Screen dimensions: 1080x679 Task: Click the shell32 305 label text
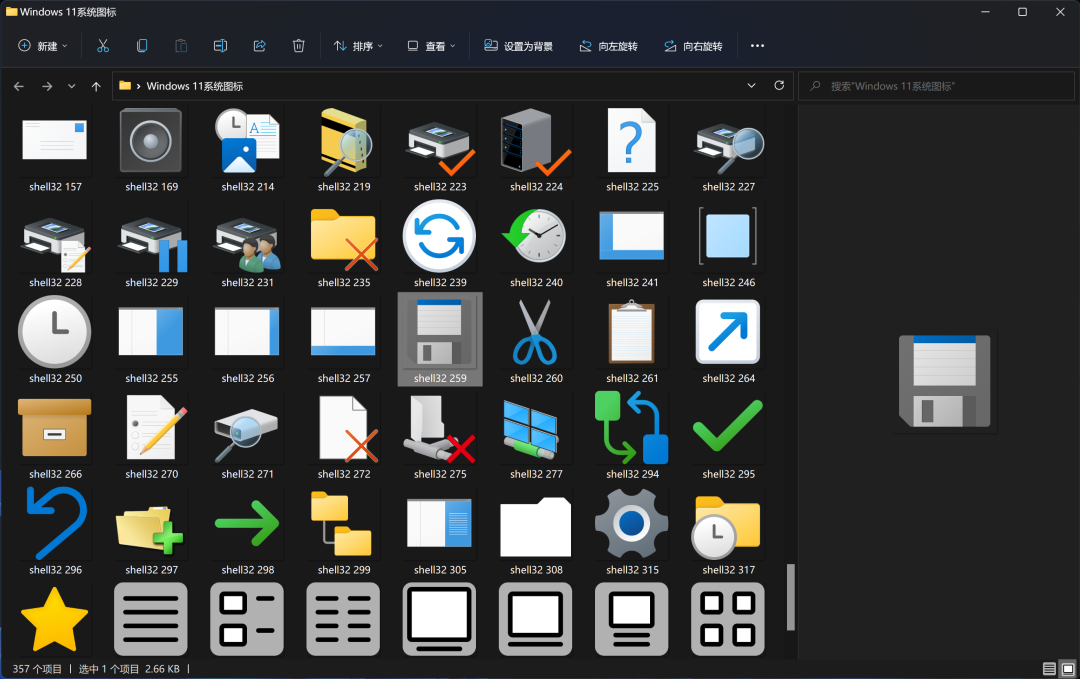point(439,570)
